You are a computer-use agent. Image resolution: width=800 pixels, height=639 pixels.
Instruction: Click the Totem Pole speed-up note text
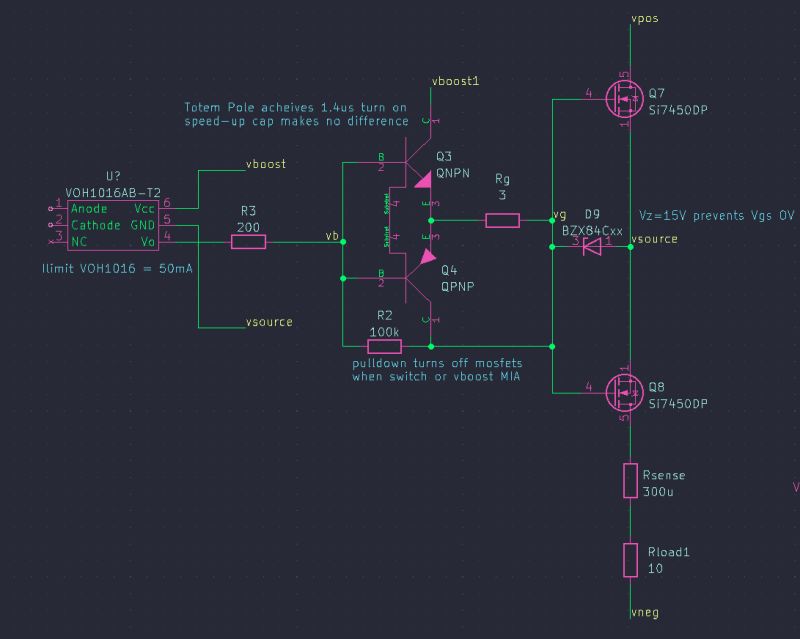click(297, 113)
